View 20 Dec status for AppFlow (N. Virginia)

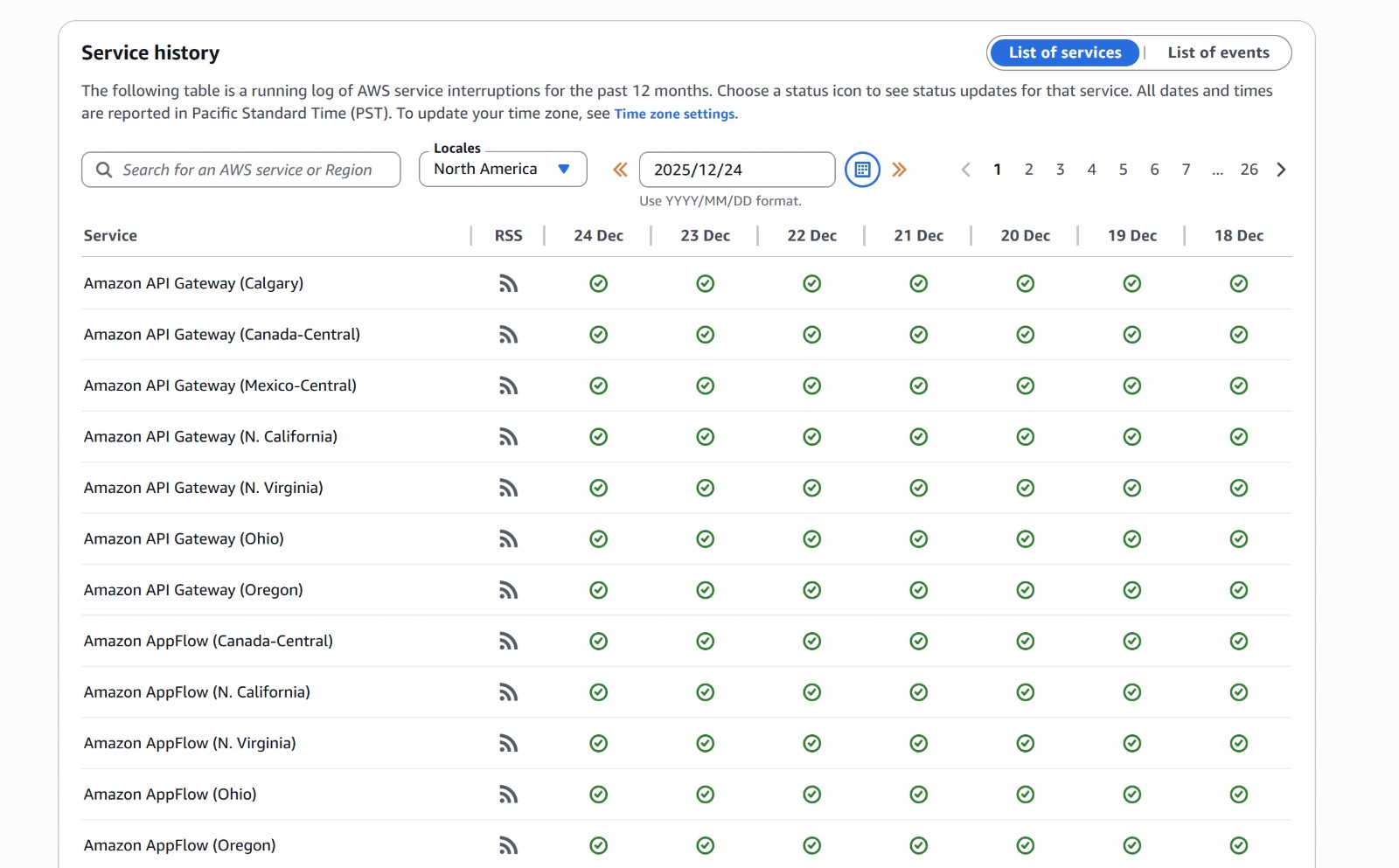click(x=1025, y=744)
